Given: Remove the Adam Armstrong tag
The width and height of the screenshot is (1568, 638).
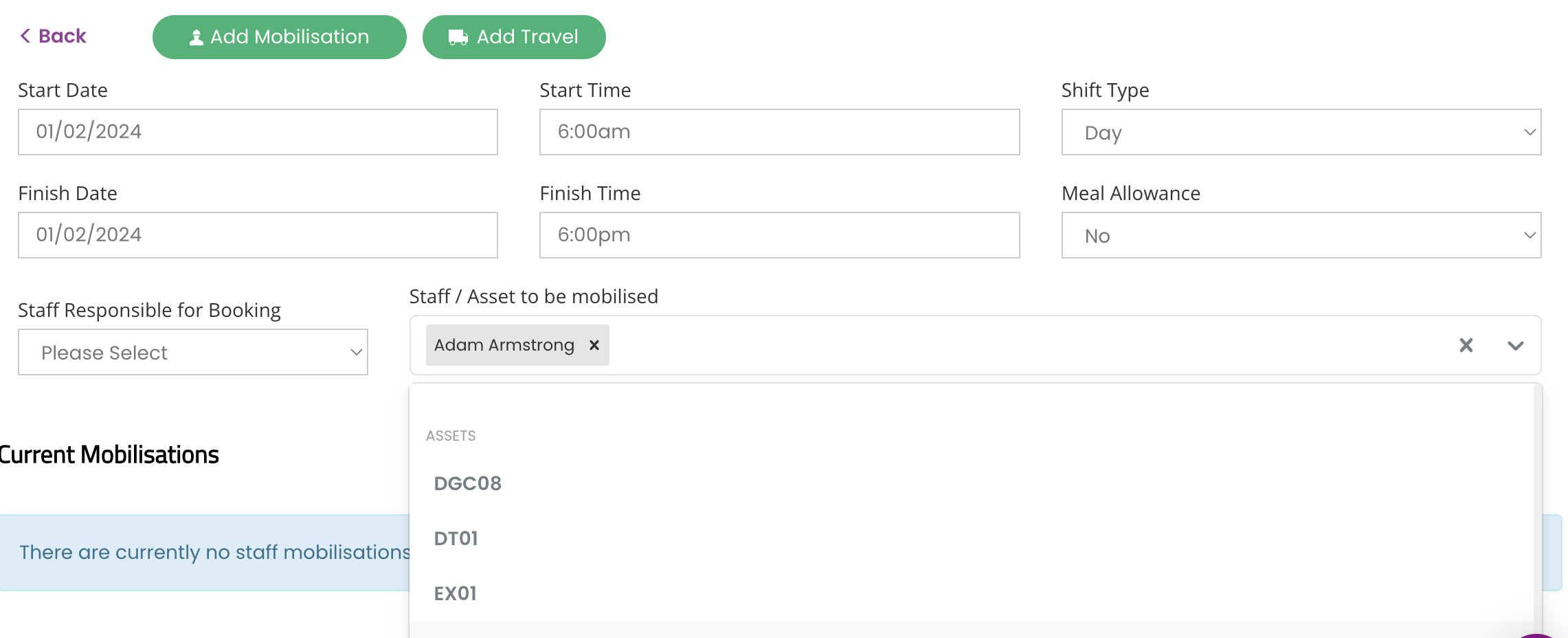Looking at the screenshot, I should 594,345.
